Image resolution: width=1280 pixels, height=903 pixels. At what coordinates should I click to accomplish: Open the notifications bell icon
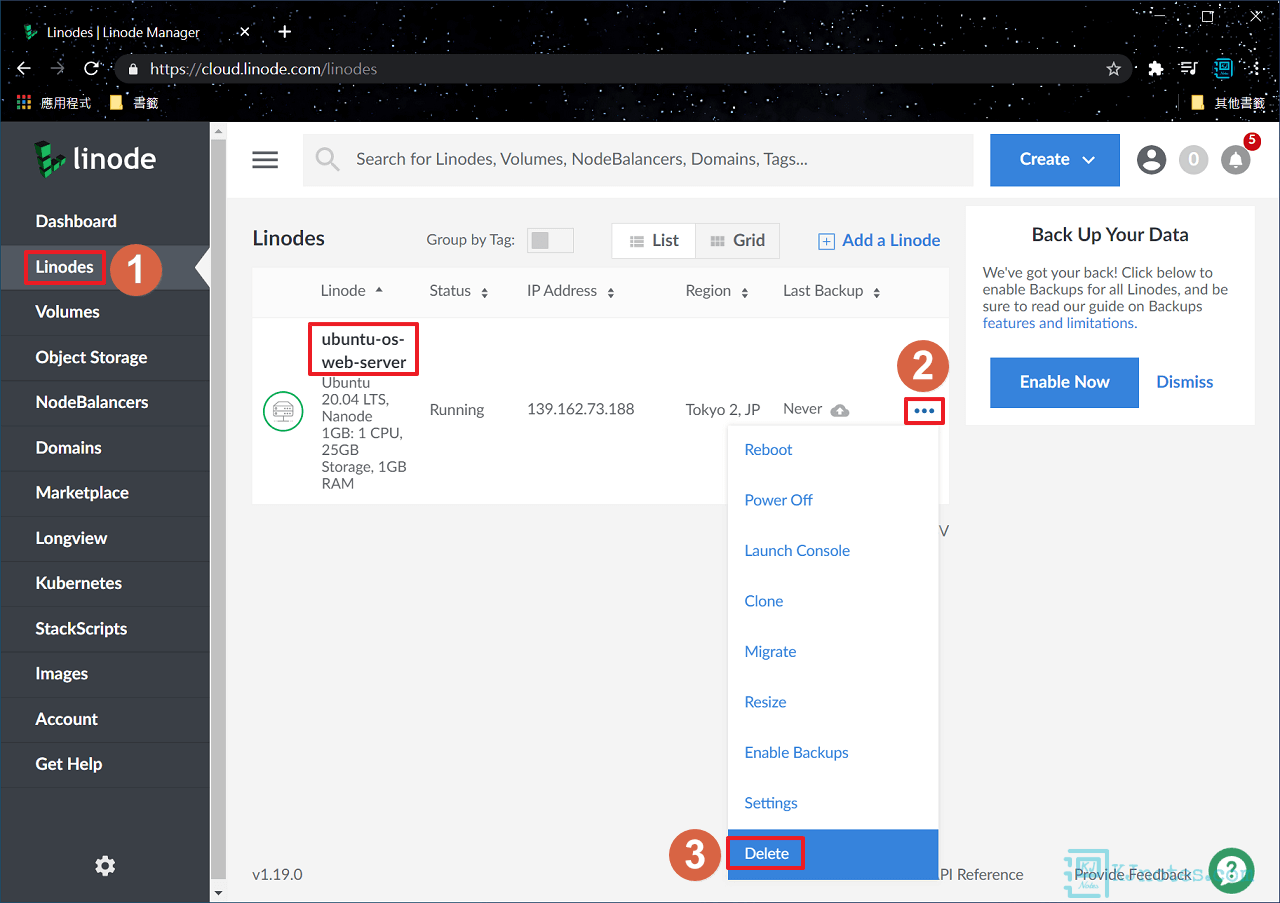tap(1236, 160)
